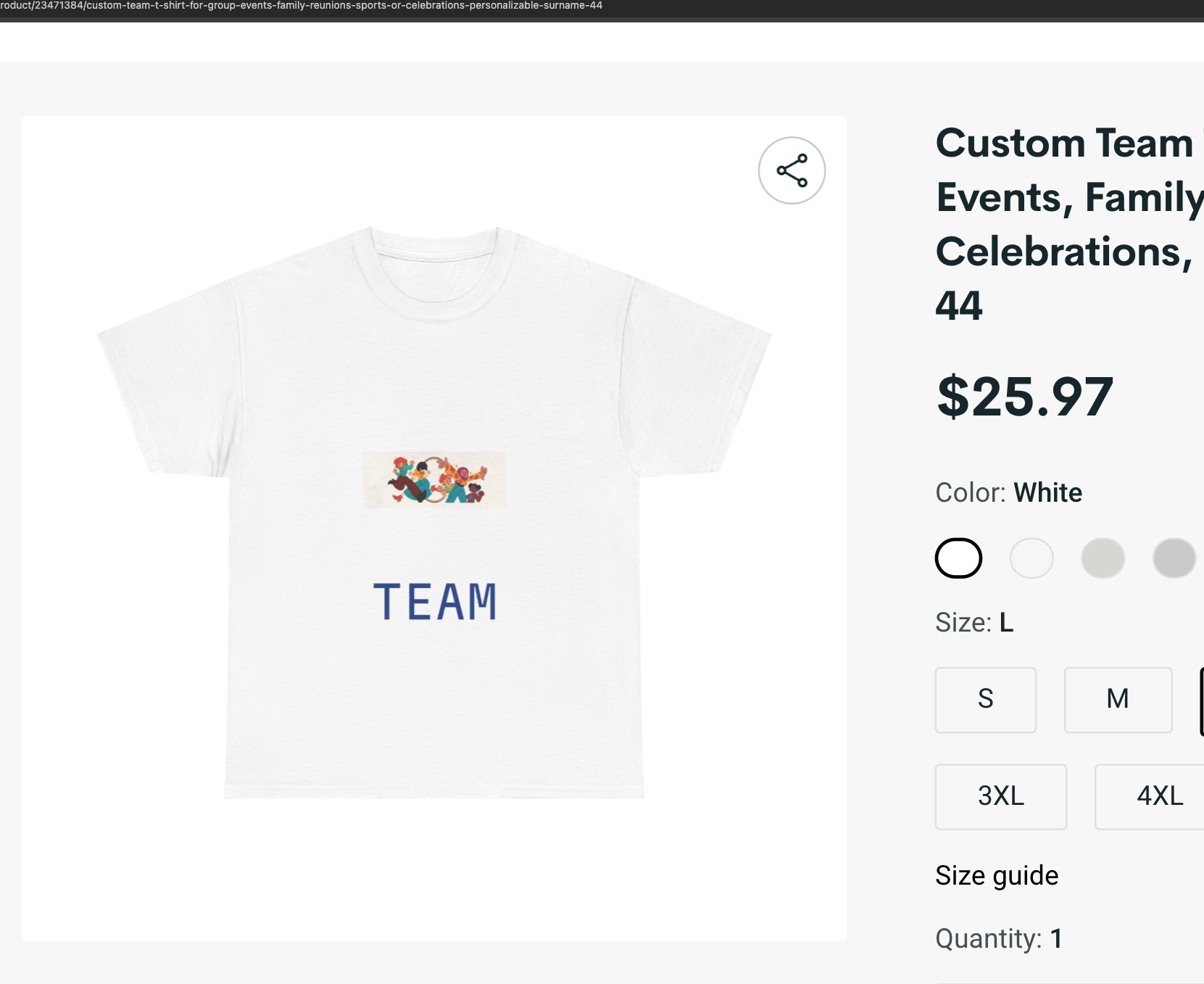Click the Color: White label
This screenshot has width=1204, height=984.
tap(1007, 492)
